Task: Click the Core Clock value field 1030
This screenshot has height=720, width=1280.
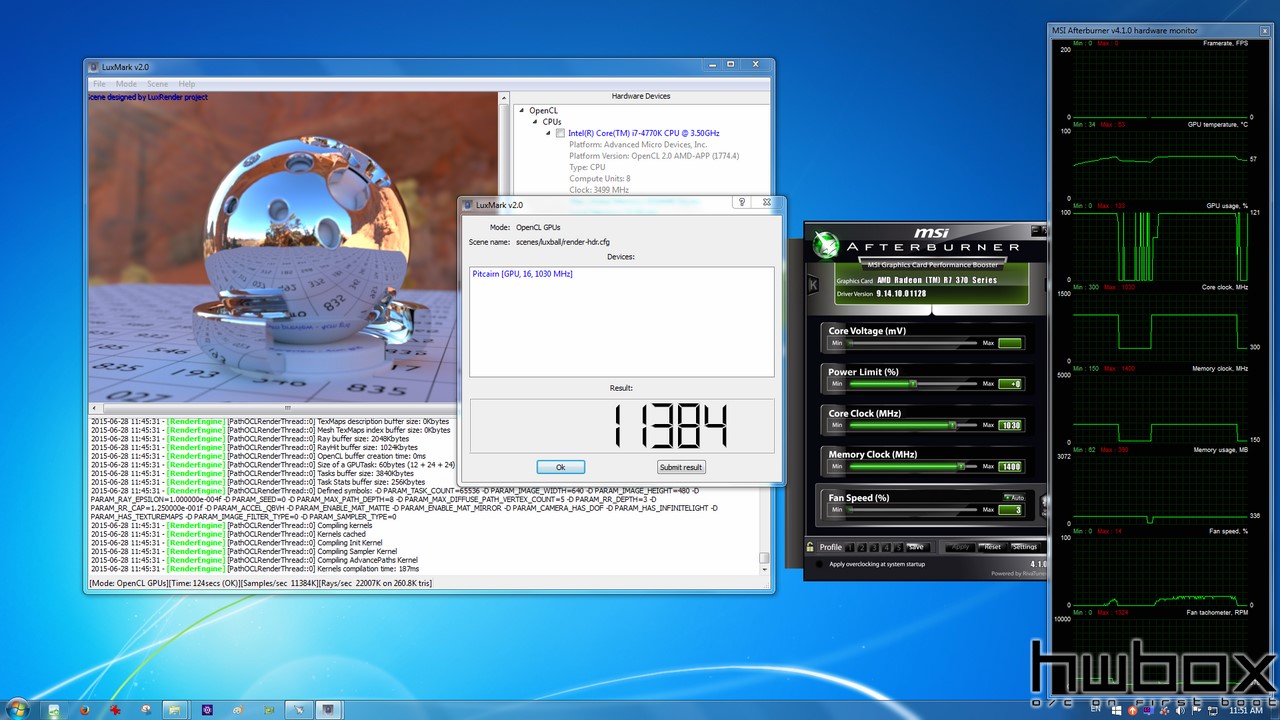Action: tap(1010, 425)
